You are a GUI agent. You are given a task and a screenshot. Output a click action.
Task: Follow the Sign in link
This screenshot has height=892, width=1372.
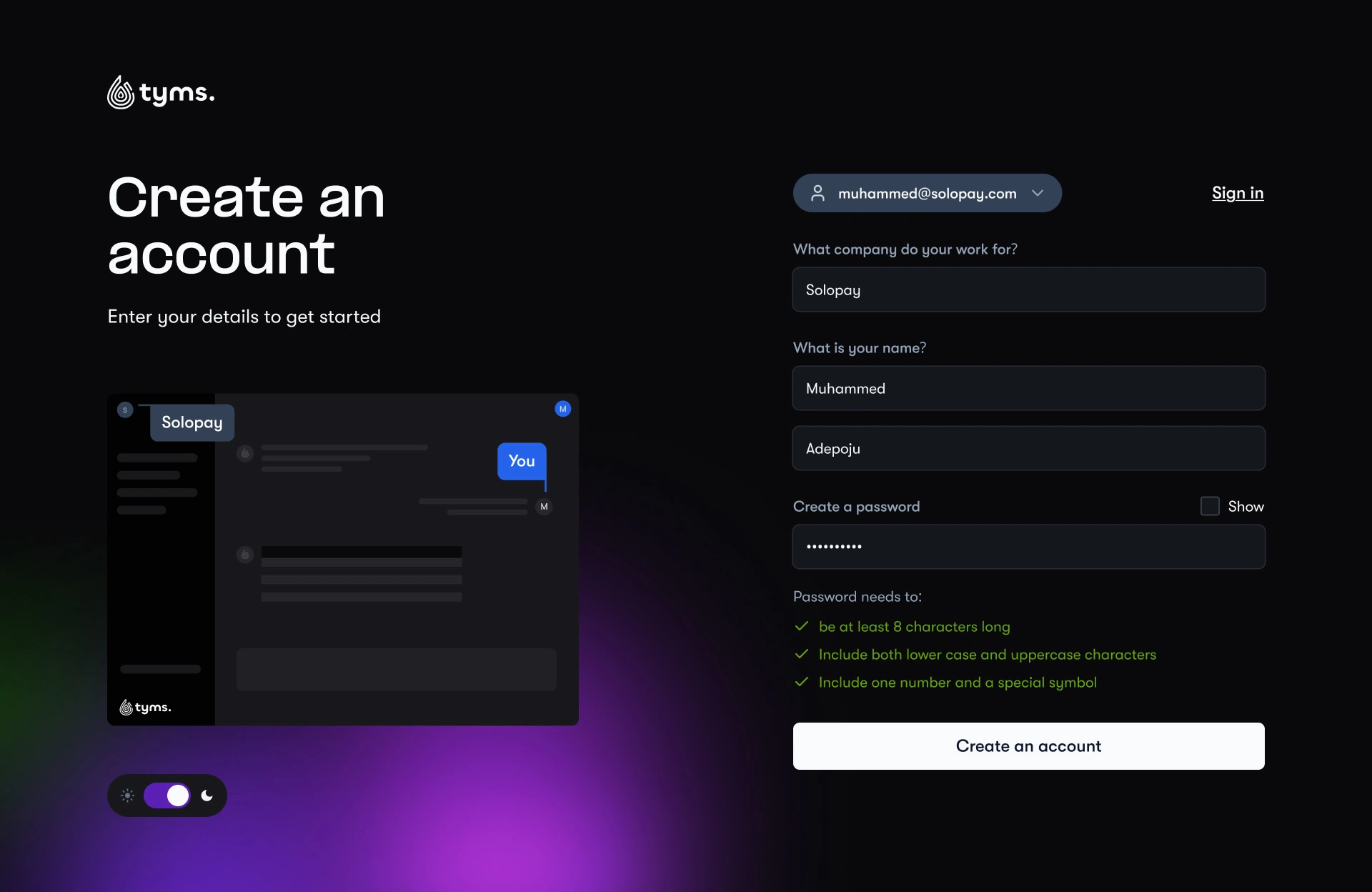pyautogui.click(x=1237, y=193)
